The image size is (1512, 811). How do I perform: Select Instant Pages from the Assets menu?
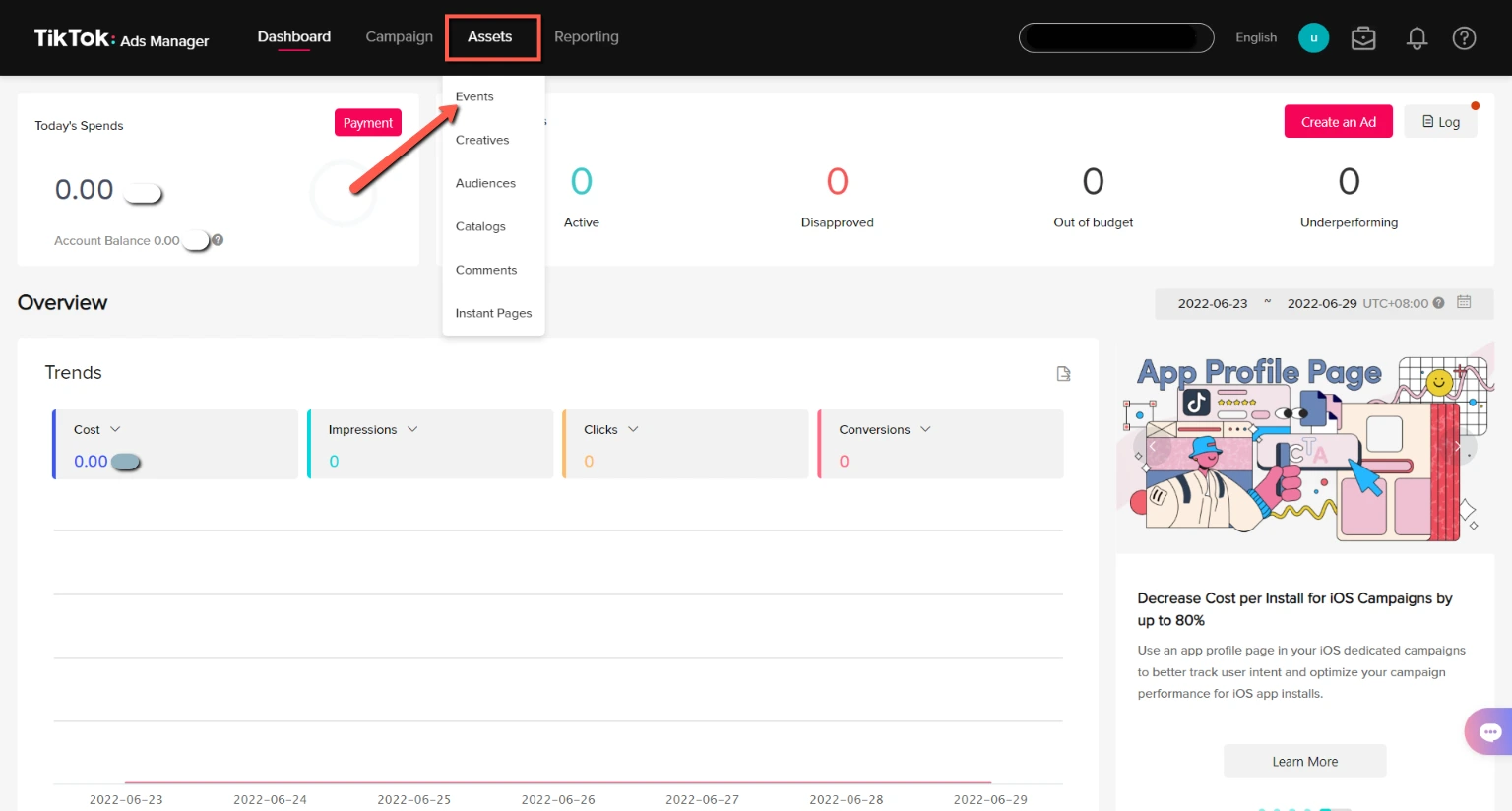(x=493, y=313)
